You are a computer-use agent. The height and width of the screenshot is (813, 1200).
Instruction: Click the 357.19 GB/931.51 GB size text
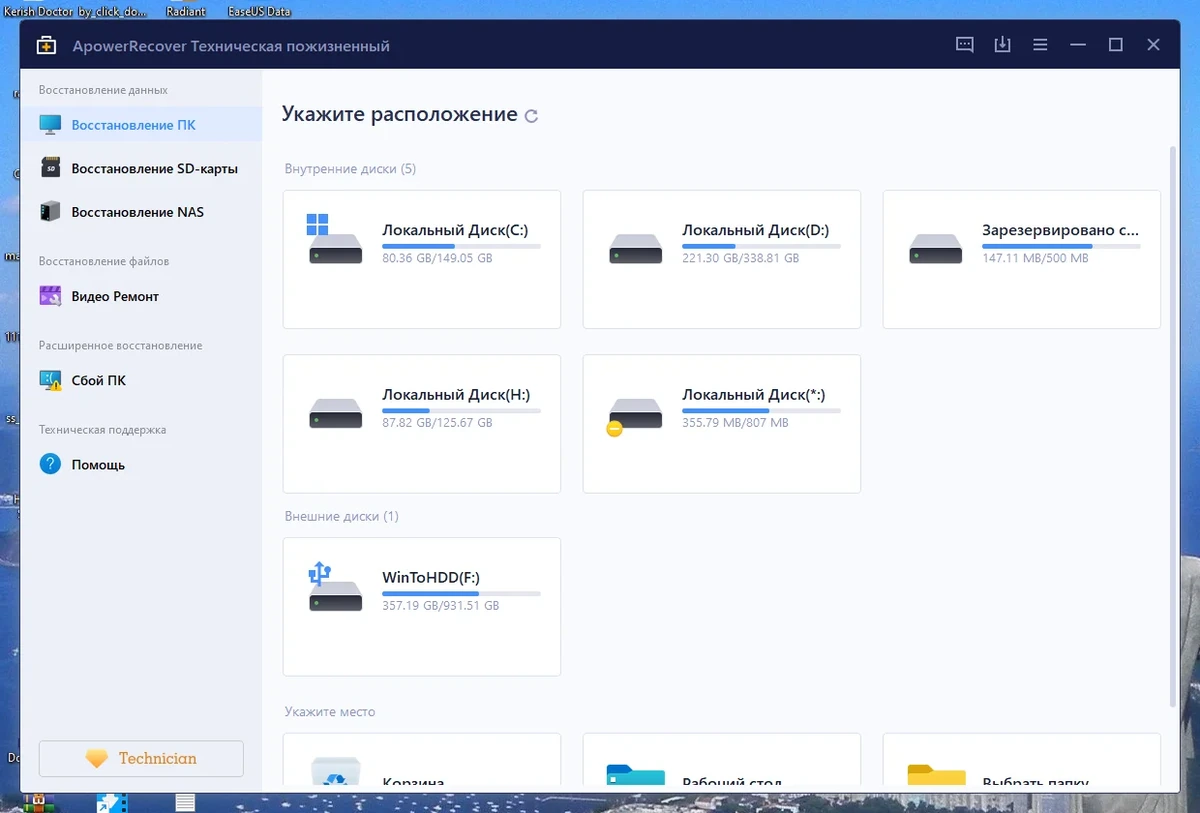pyautogui.click(x=440, y=606)
